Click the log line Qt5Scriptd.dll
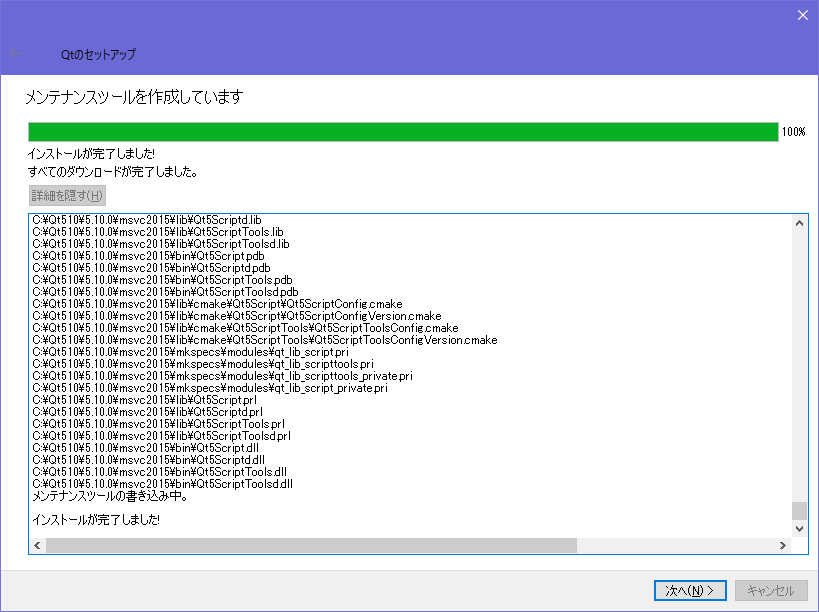The width and height of the screenshot is (819, 612). click(x=148, y=460)
